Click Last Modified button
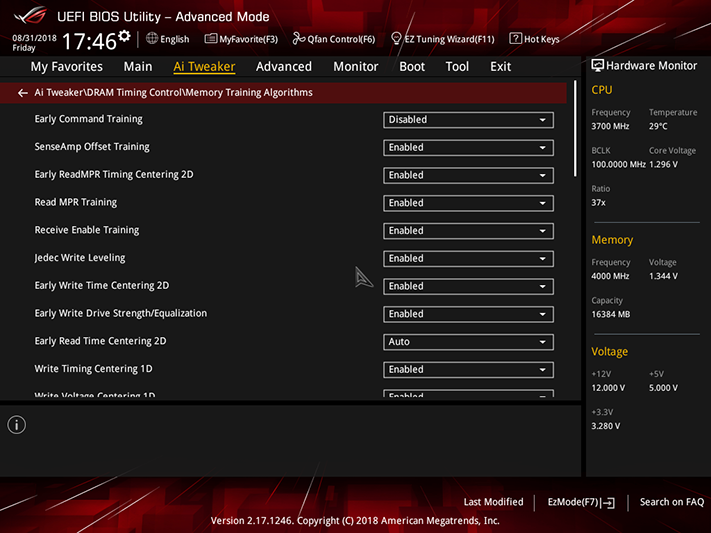The height and width of the screenshot is (533, 711). (493, 502)
